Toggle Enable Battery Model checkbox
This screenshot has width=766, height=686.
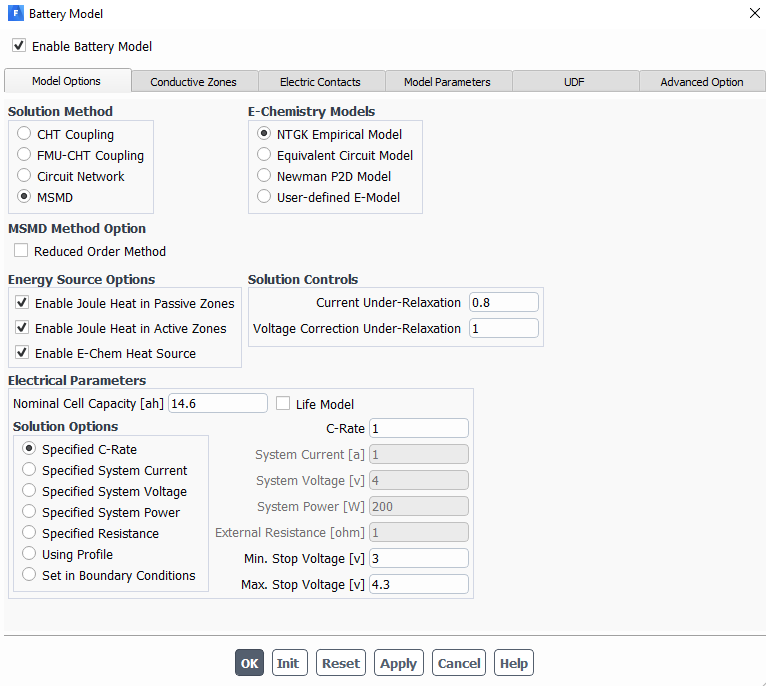click(19, 46)
